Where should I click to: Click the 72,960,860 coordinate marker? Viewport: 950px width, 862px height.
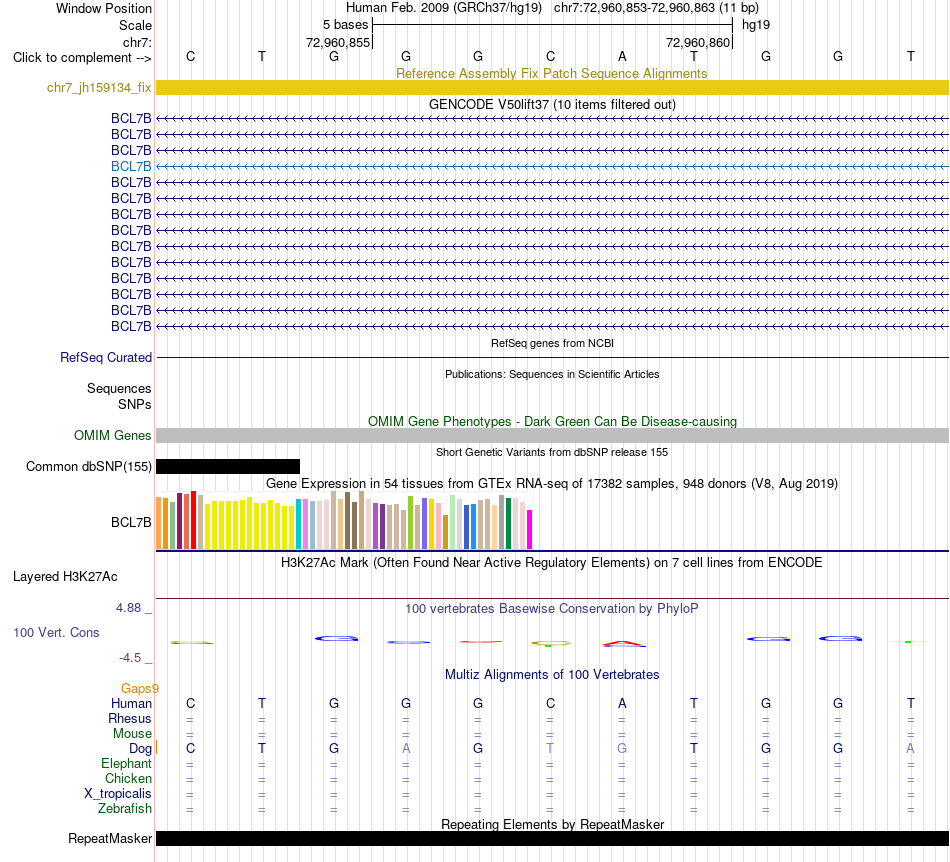coord(698,42)
